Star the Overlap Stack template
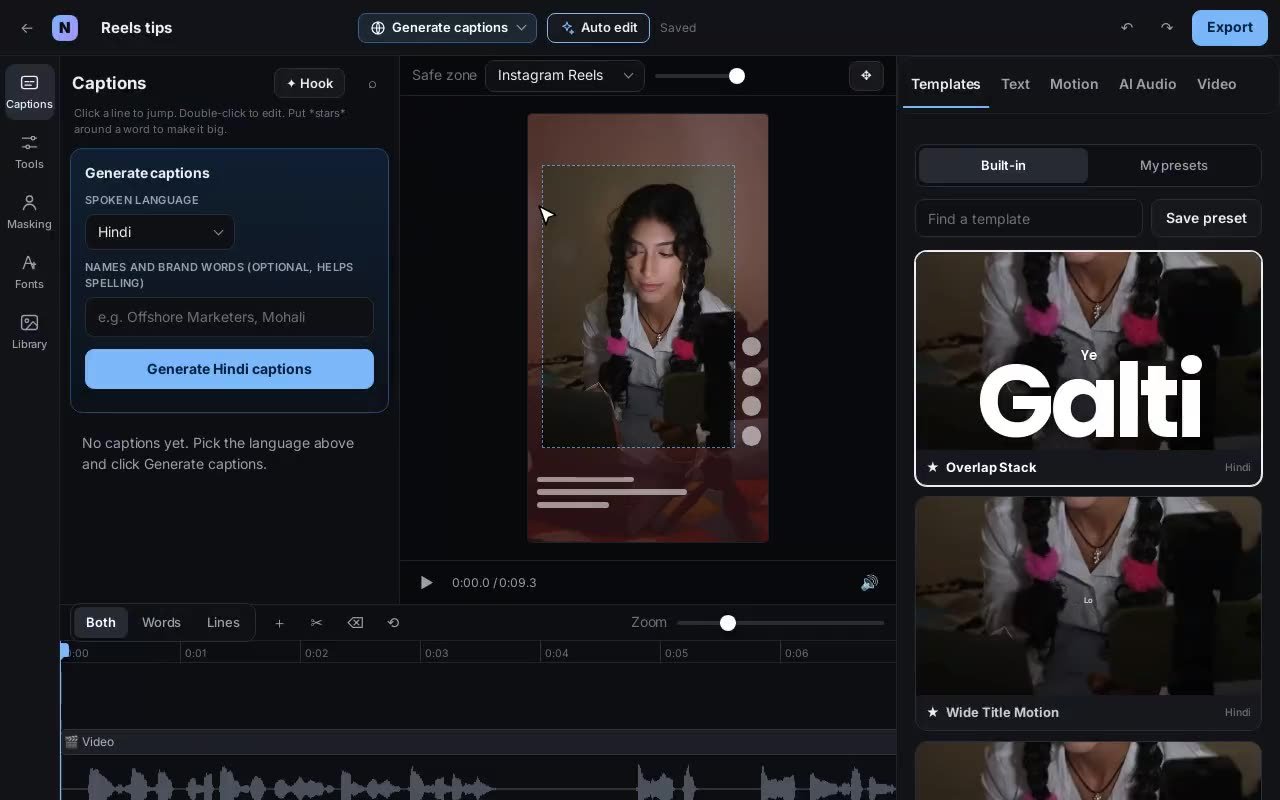1280x800 pixels. coord(933,467)
